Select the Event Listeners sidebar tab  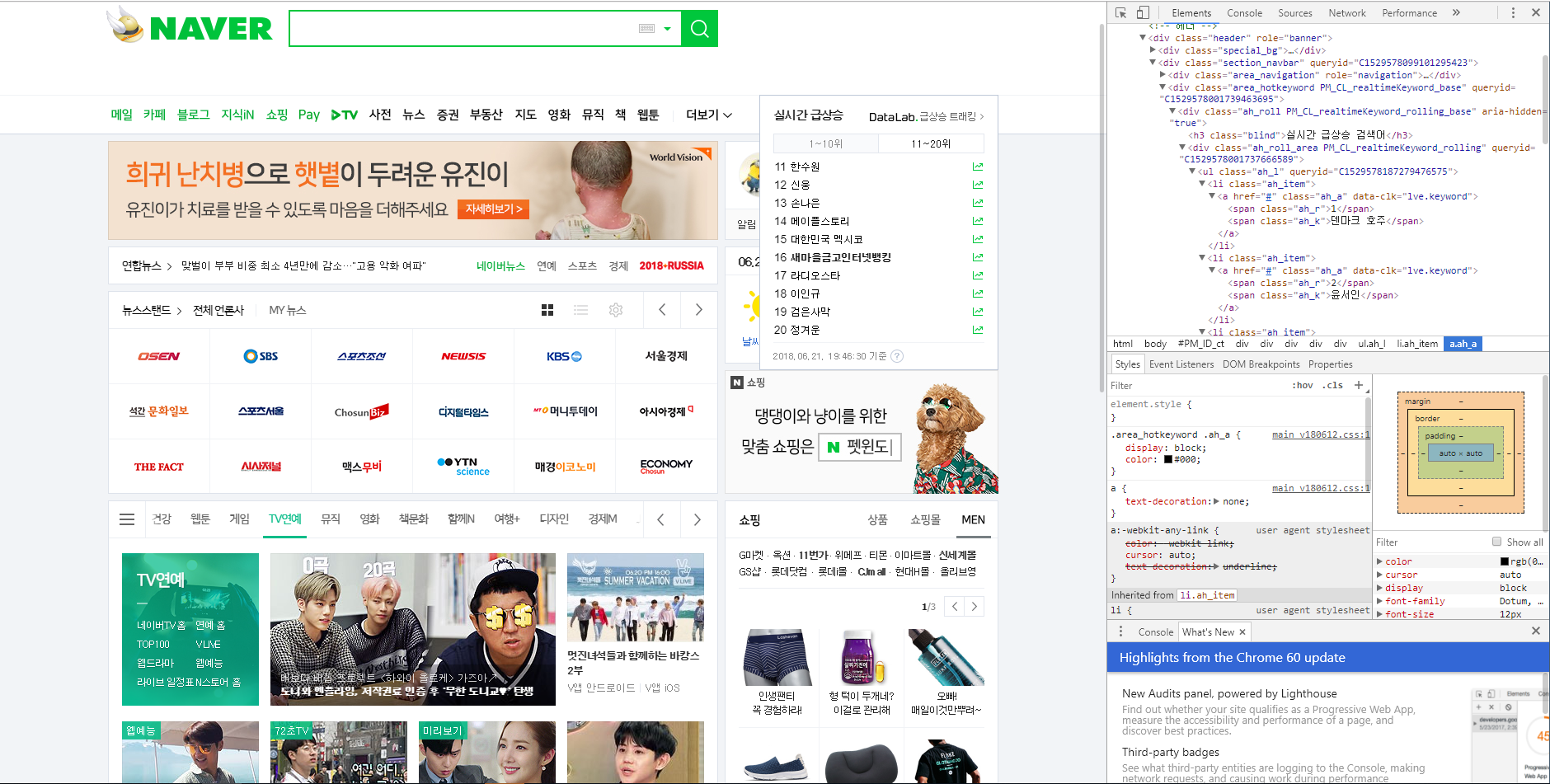coord(1181,364)
